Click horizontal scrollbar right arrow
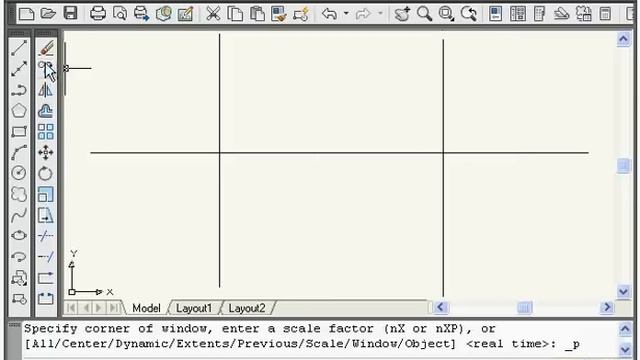640x360 pixels. coord(607,307)
